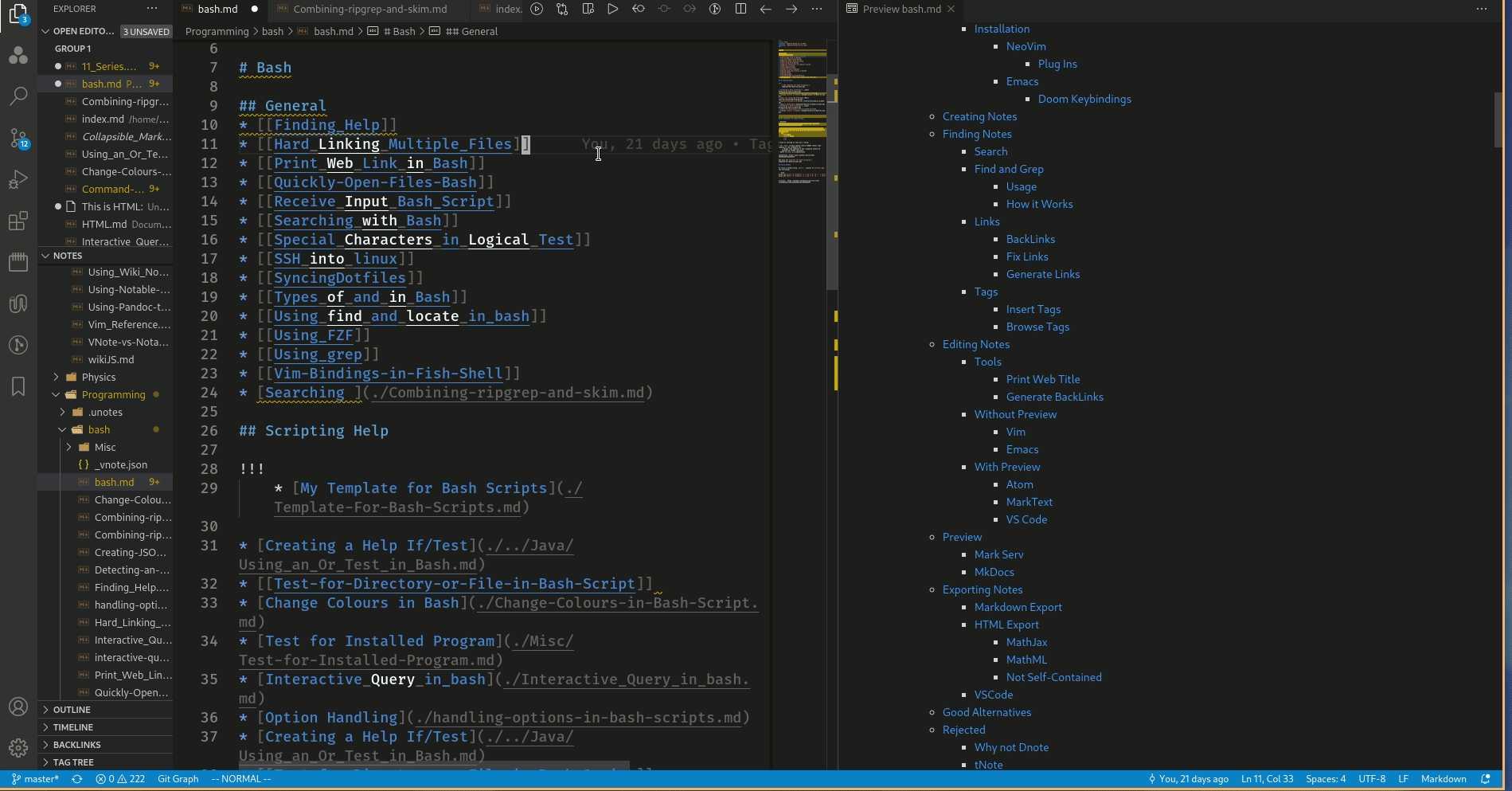Change language mode Markdown in status bar
The height and width of the screenshot is (791, 1512).
pyautogui.click(x=1443, y=779)
